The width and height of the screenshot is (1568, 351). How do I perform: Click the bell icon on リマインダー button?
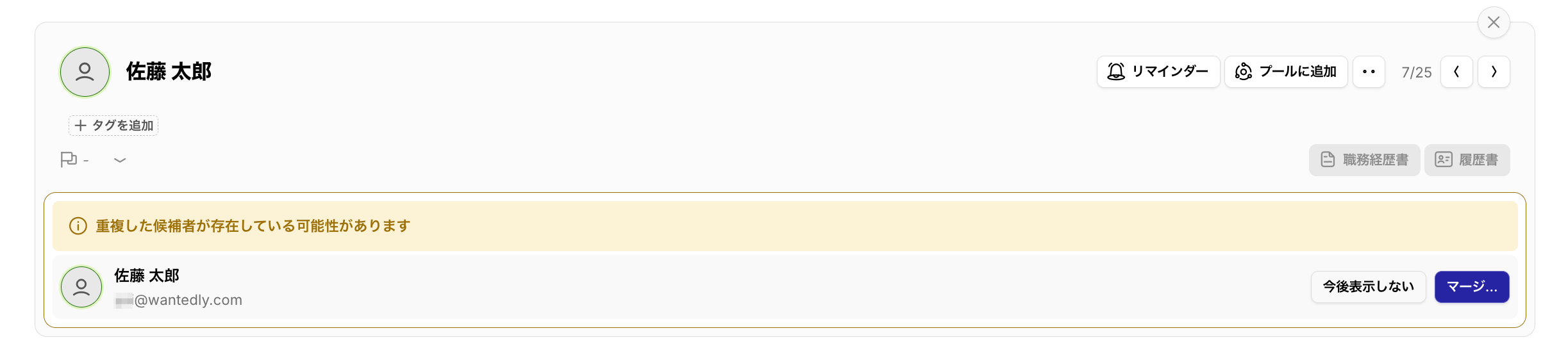[1116, 72]
